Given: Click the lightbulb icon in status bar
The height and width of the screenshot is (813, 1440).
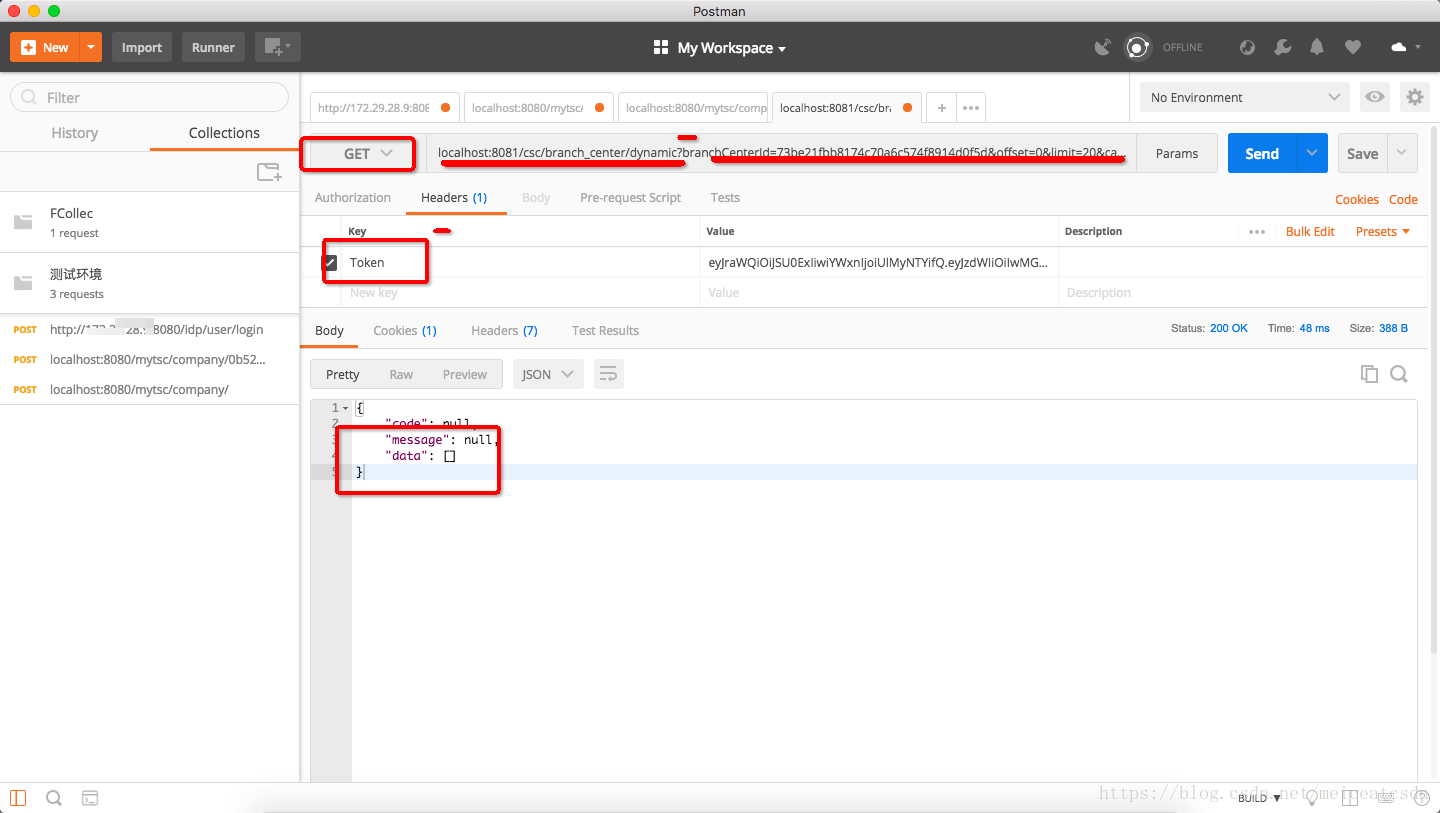Looking at the screenshot, I should (1312, 798).
